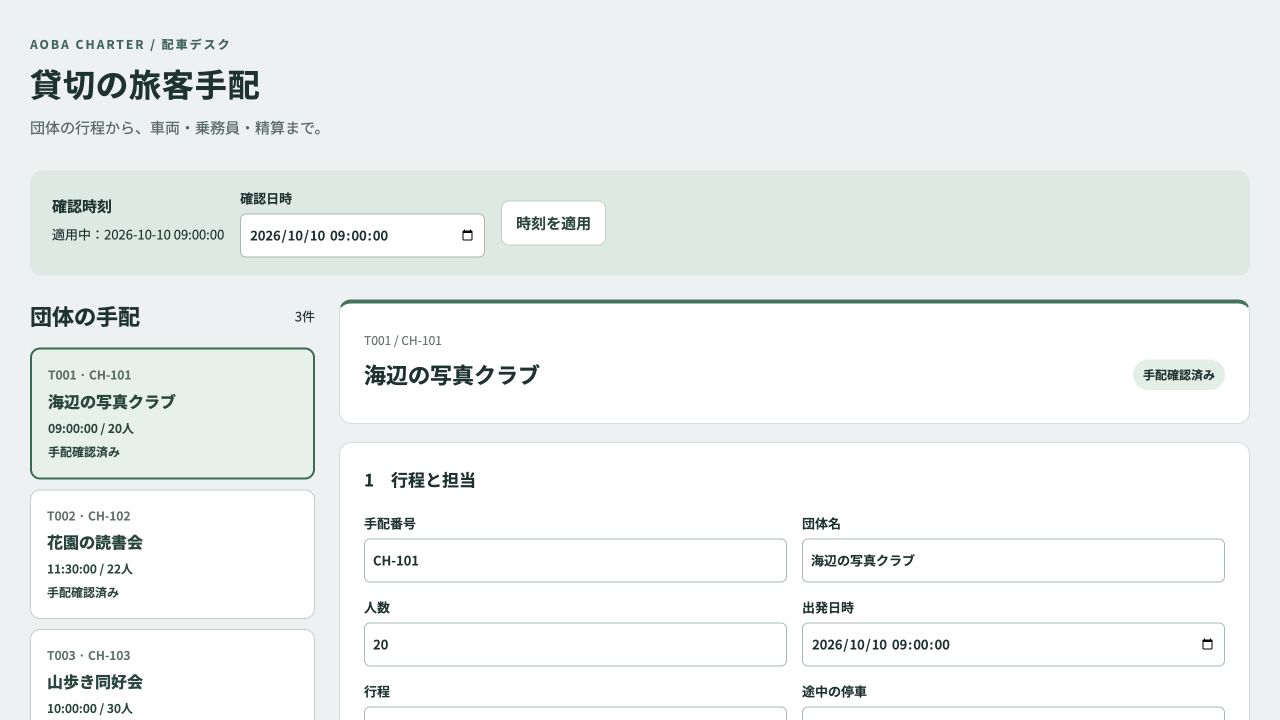The height and width of the screenshot is (720, 1280).
Task: Click the 行程 field label
Action: click(x=377, y=692)
